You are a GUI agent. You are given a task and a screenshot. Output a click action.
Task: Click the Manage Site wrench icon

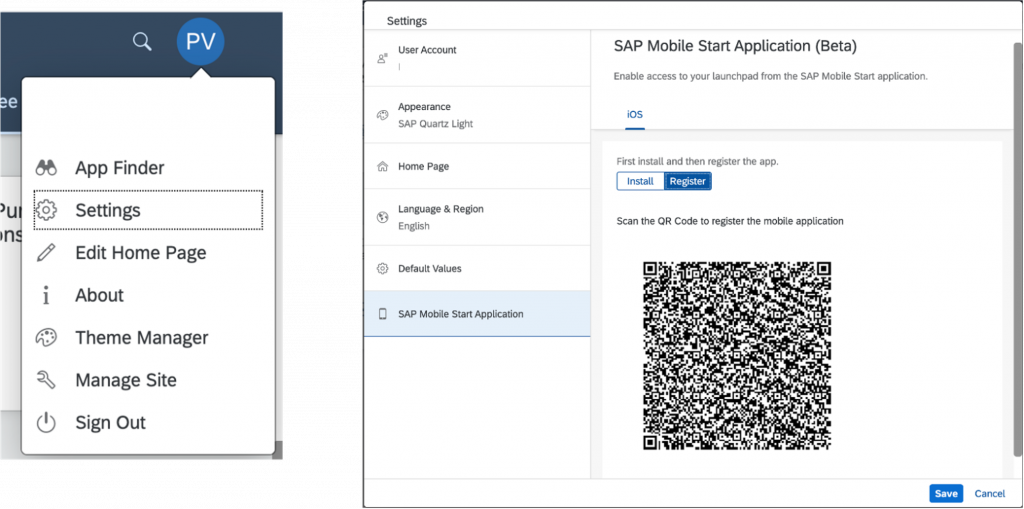(46, 380)
